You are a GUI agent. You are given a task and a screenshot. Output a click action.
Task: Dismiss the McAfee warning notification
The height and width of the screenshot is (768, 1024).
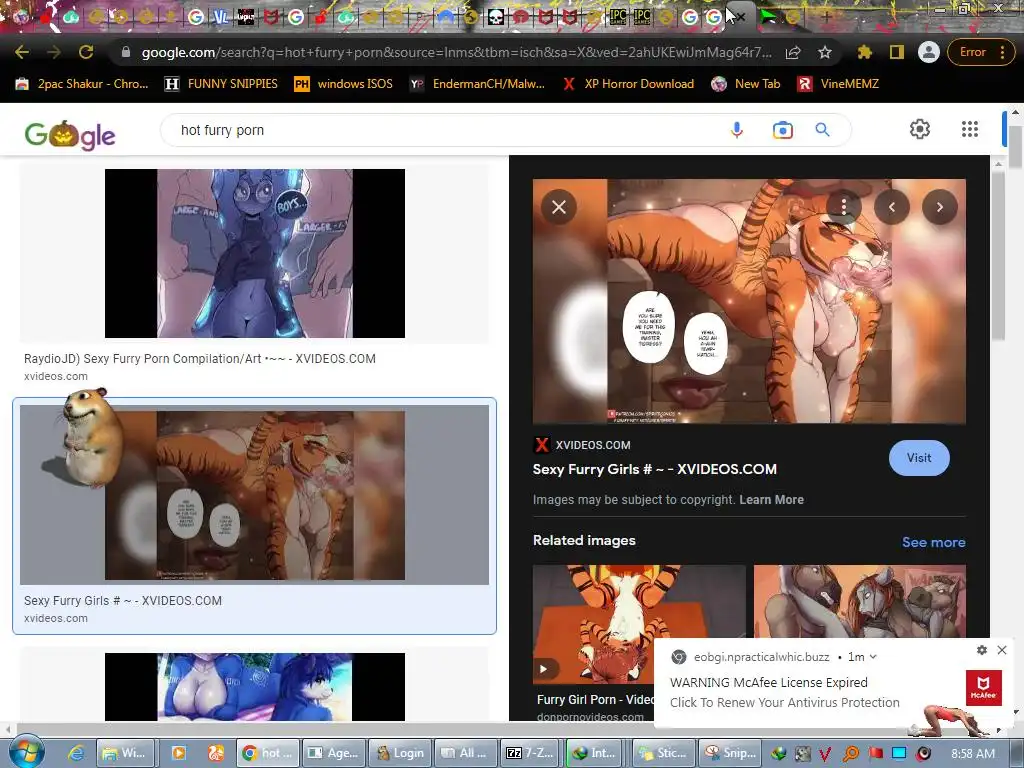pyautogui.click(x=1002, y=650)
